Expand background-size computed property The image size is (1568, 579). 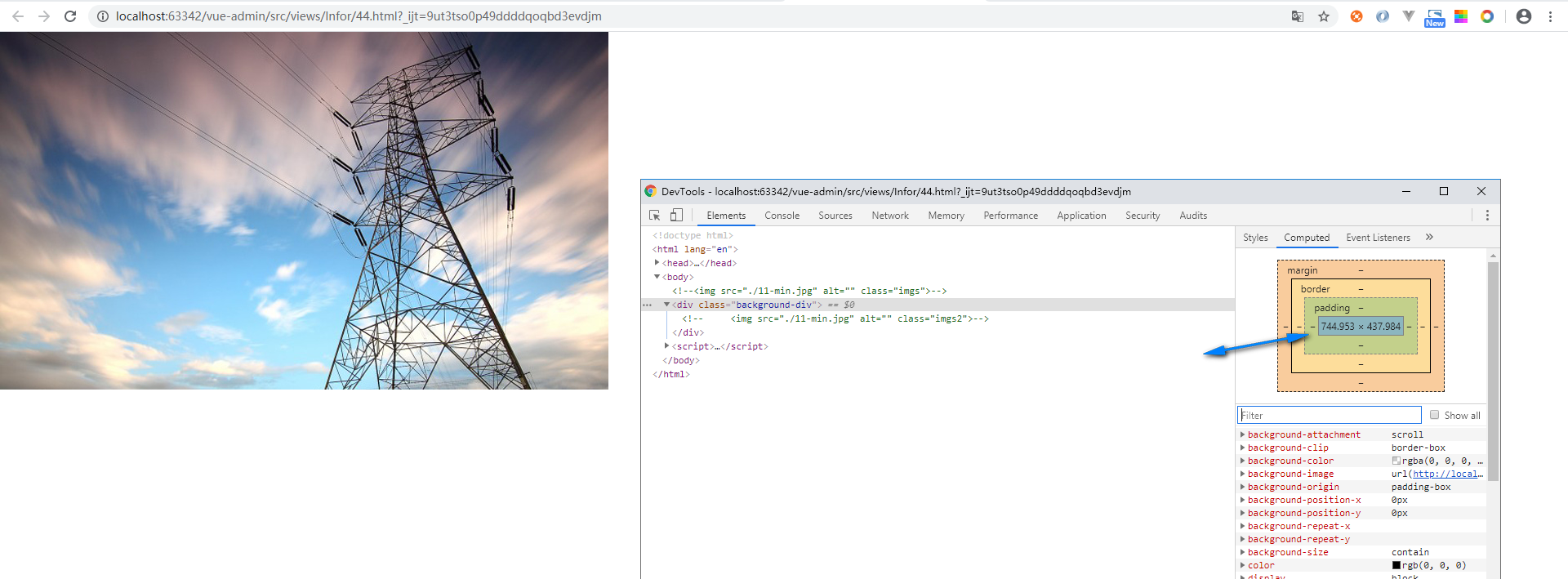[1242, 552]
